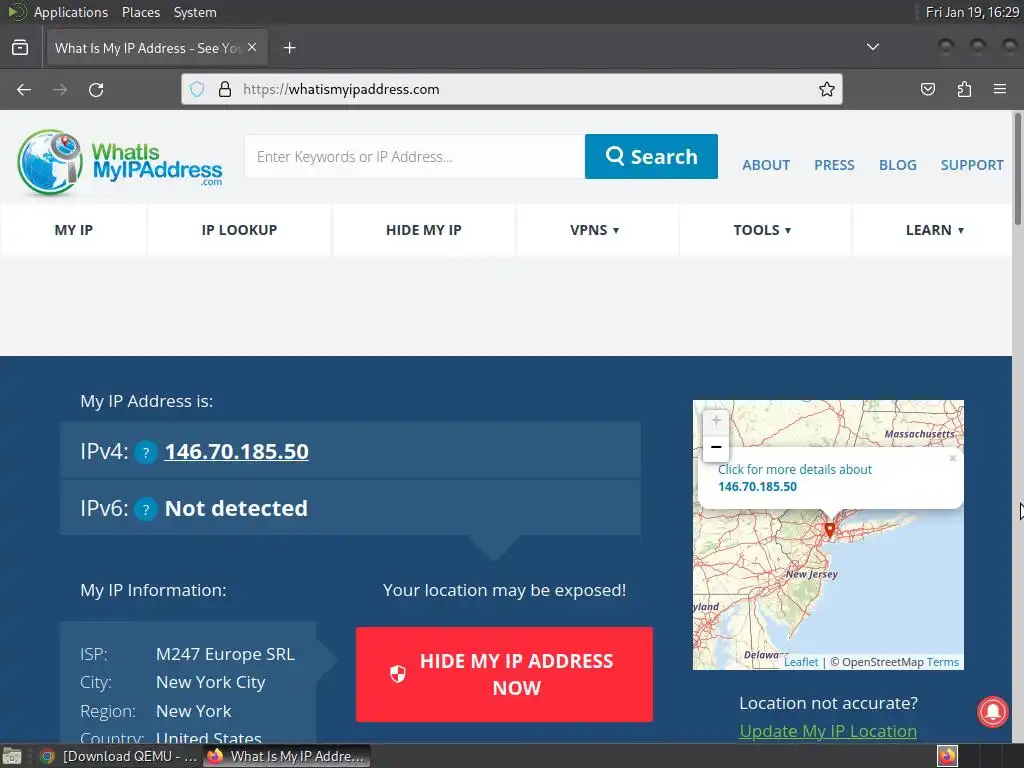Click the ISP value M247 Europe SRL
This screenshot has height=768, width=1024.
tap(225, 654)
